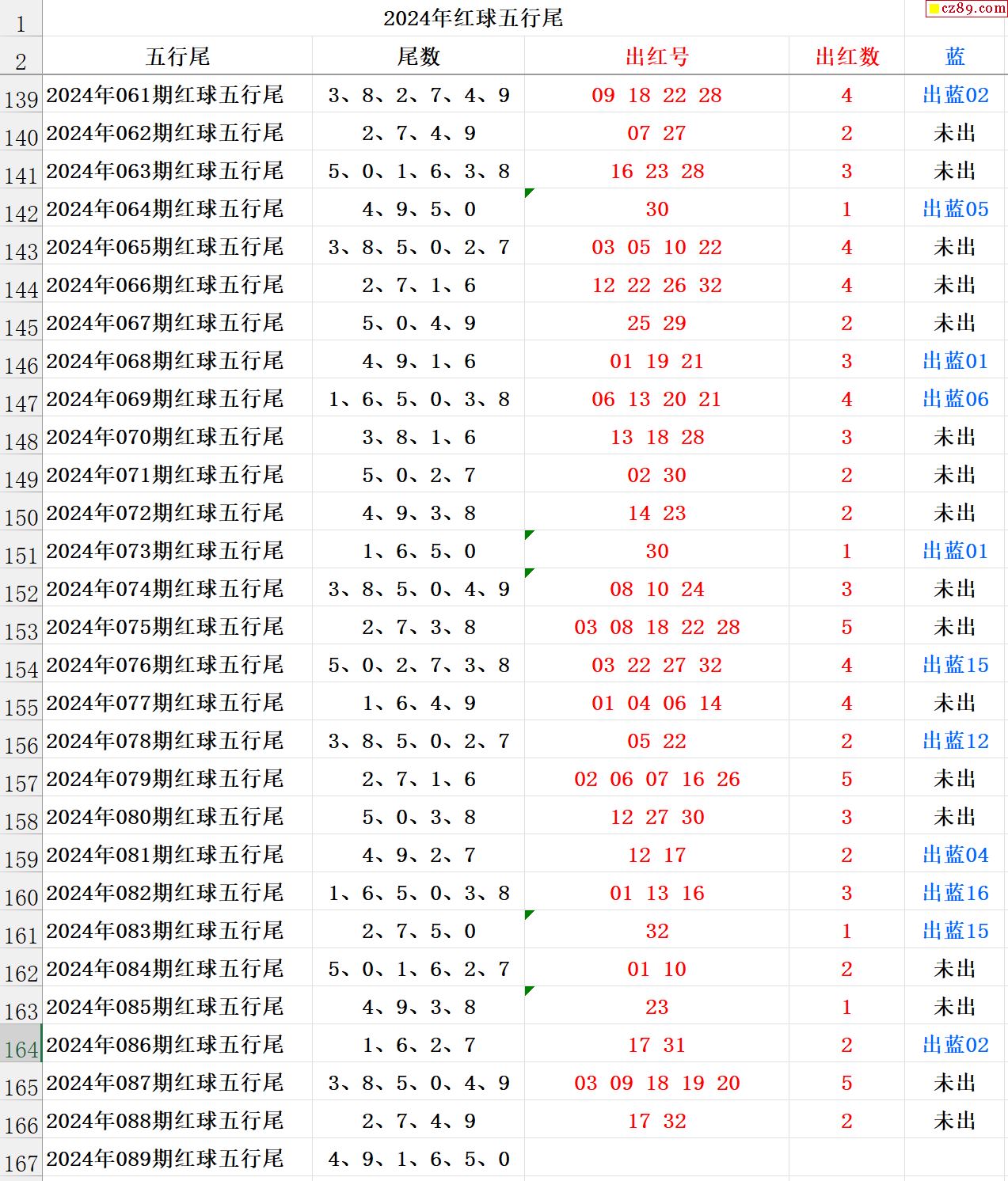This screenshot has height=1181, width=1008.
Task: Click 出蓝15 in period 076 row
Action: (955, 665)
